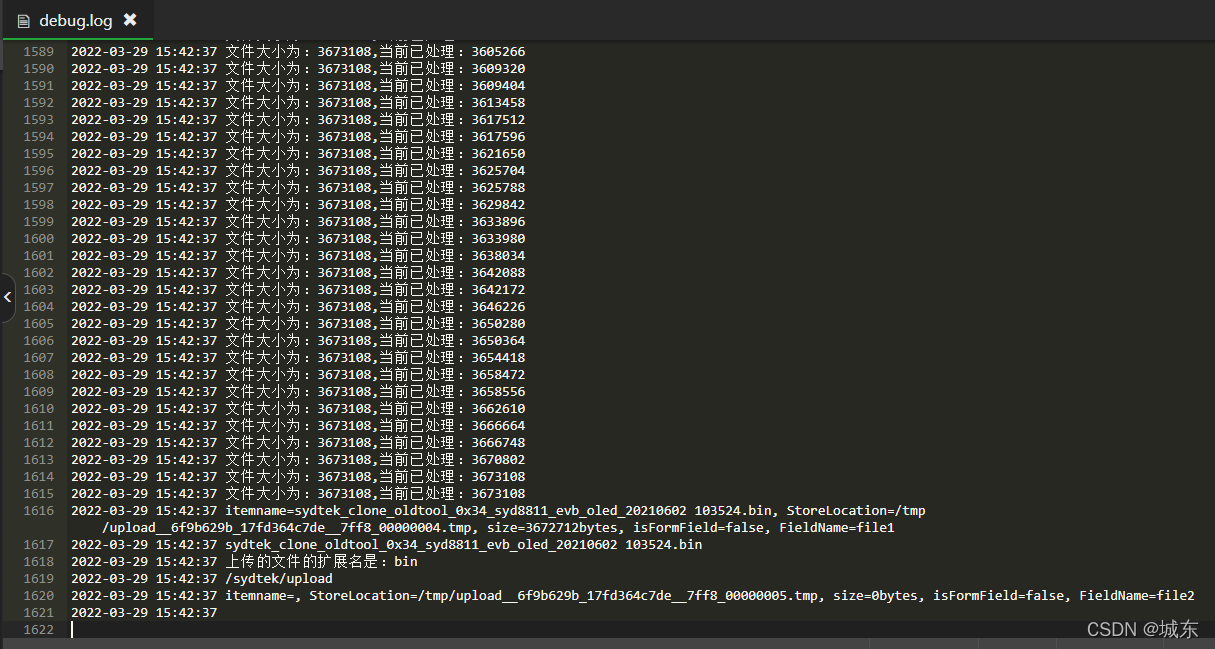Select line number 1607 in gutter

coord(38,358)
